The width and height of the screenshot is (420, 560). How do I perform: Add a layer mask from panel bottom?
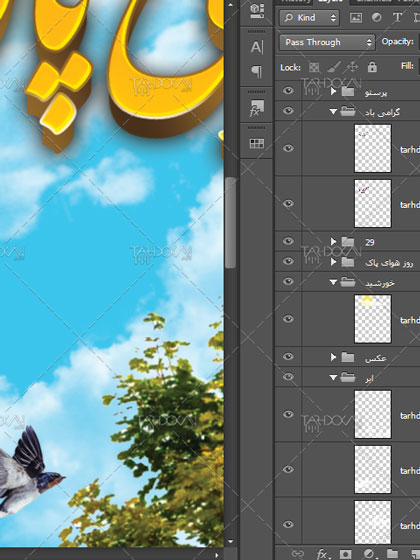pyautogui.click(x=345, y=554)
